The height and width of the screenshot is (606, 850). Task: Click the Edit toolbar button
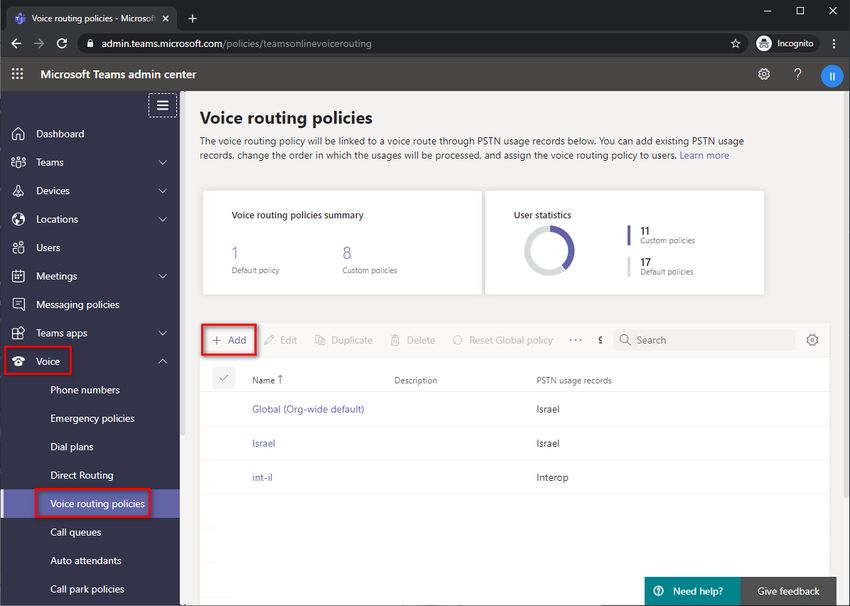pyautogui.click(x=280, y=340)
